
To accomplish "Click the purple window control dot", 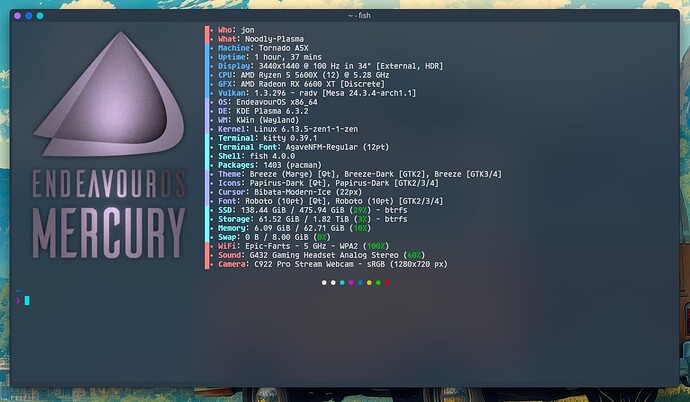I will (17, 16).
